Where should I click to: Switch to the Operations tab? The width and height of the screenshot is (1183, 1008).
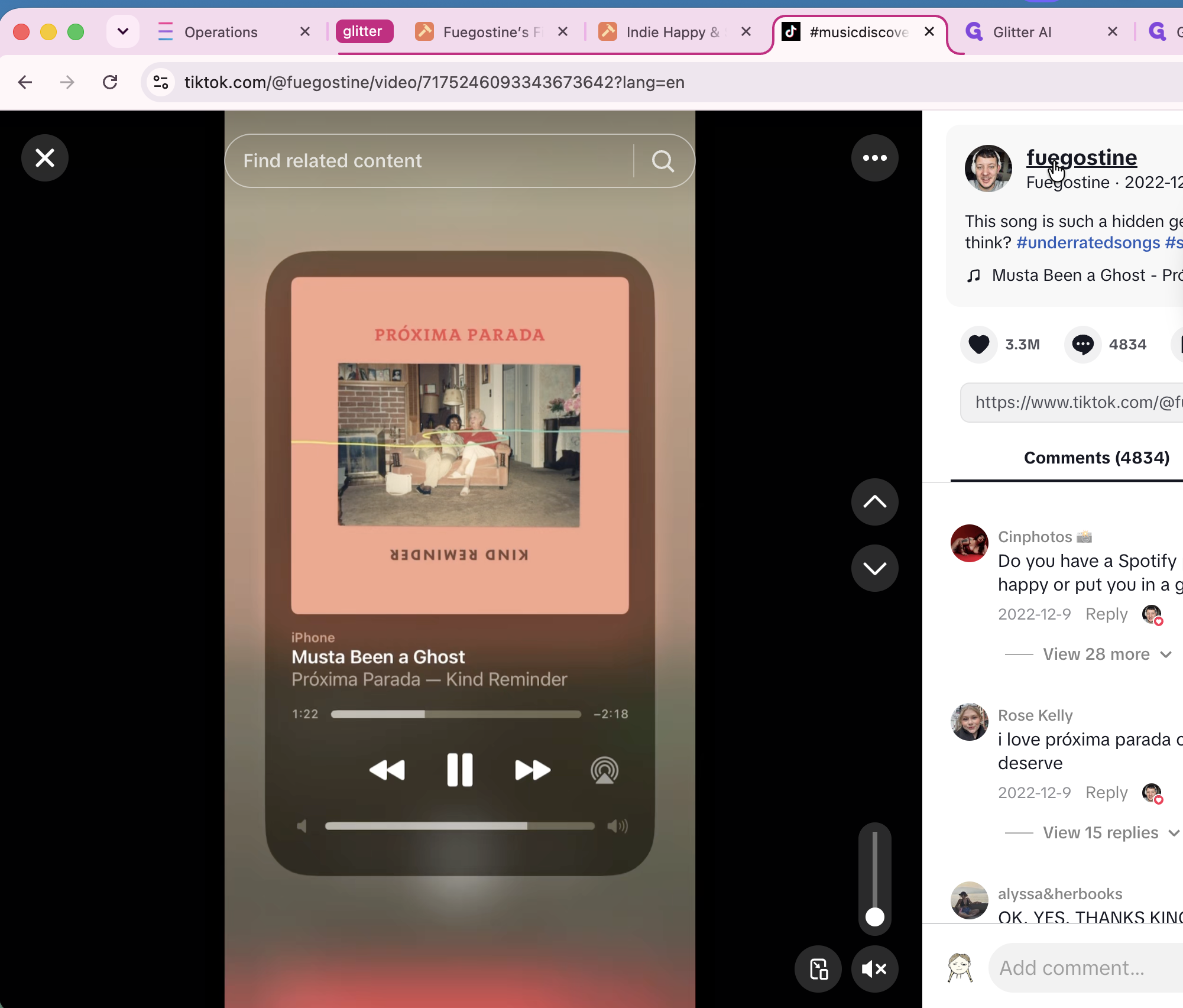[x=221, y=32]
